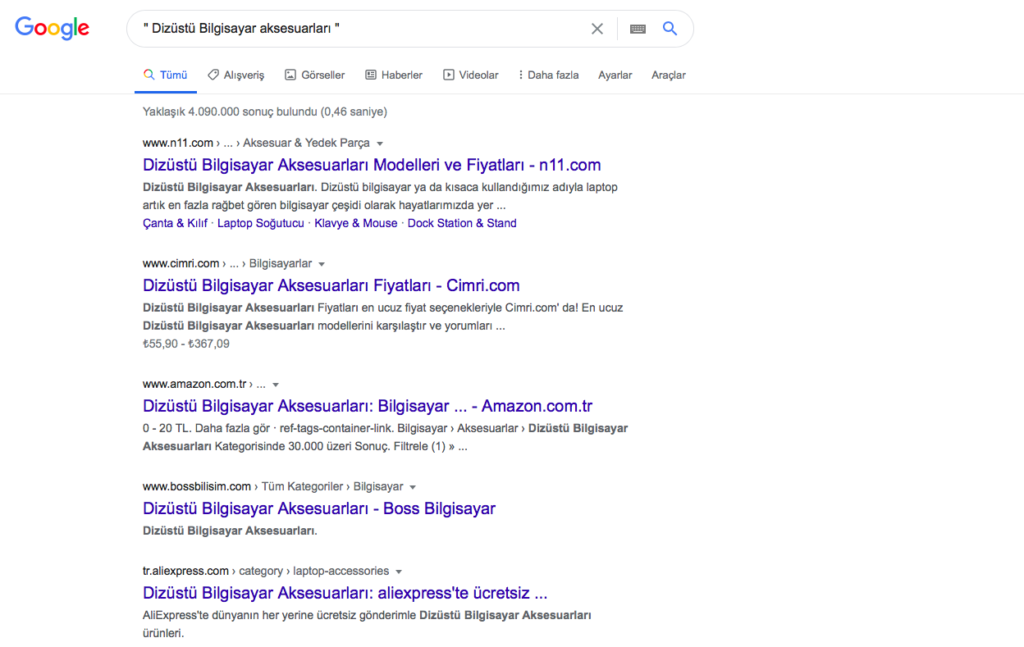This screenshot has height=647, width=1024.
Task: Follow the Dock Station & Stand sitelink
Action: [462, 223]
